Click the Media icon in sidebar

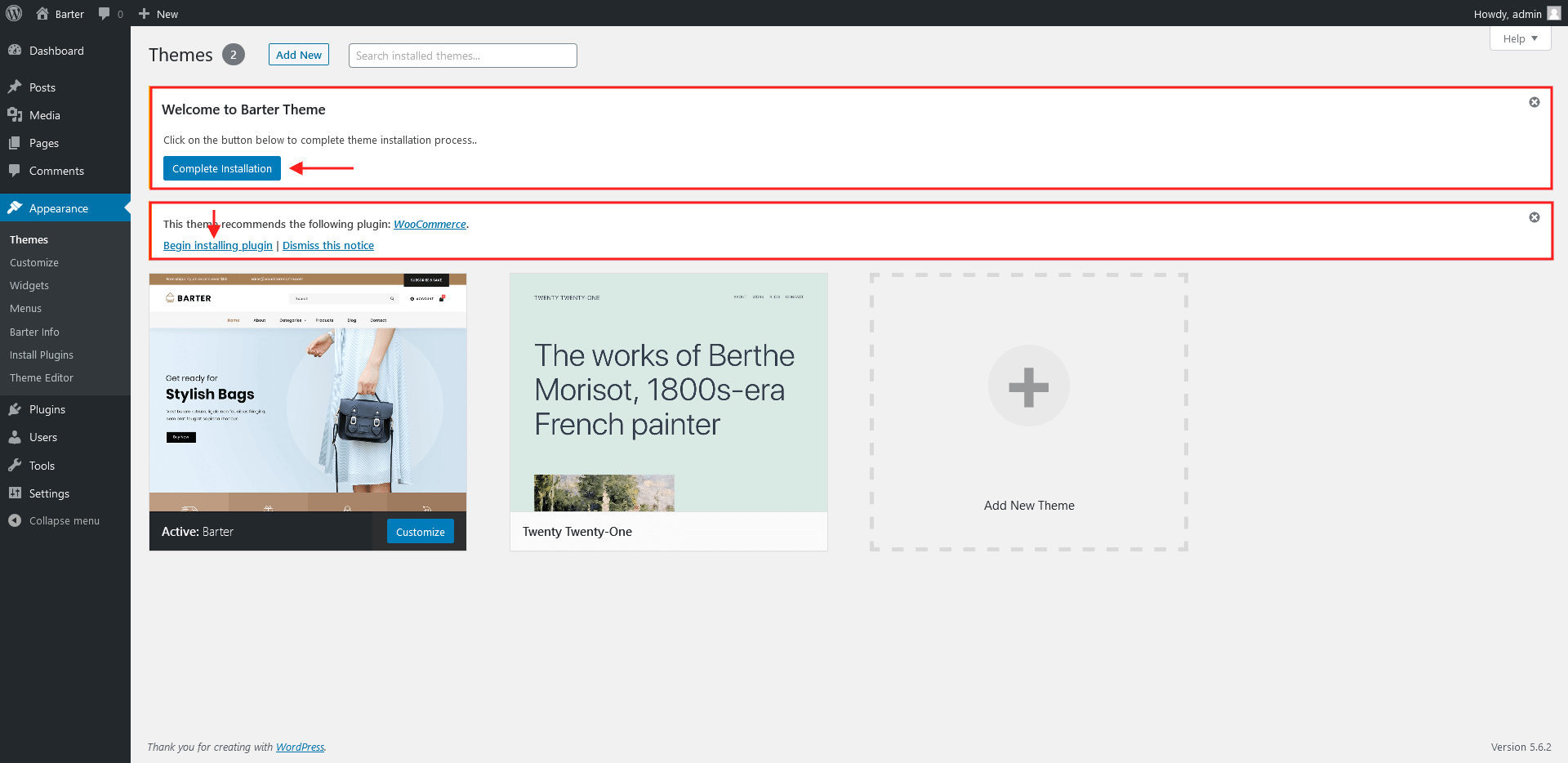pos(15,114)
